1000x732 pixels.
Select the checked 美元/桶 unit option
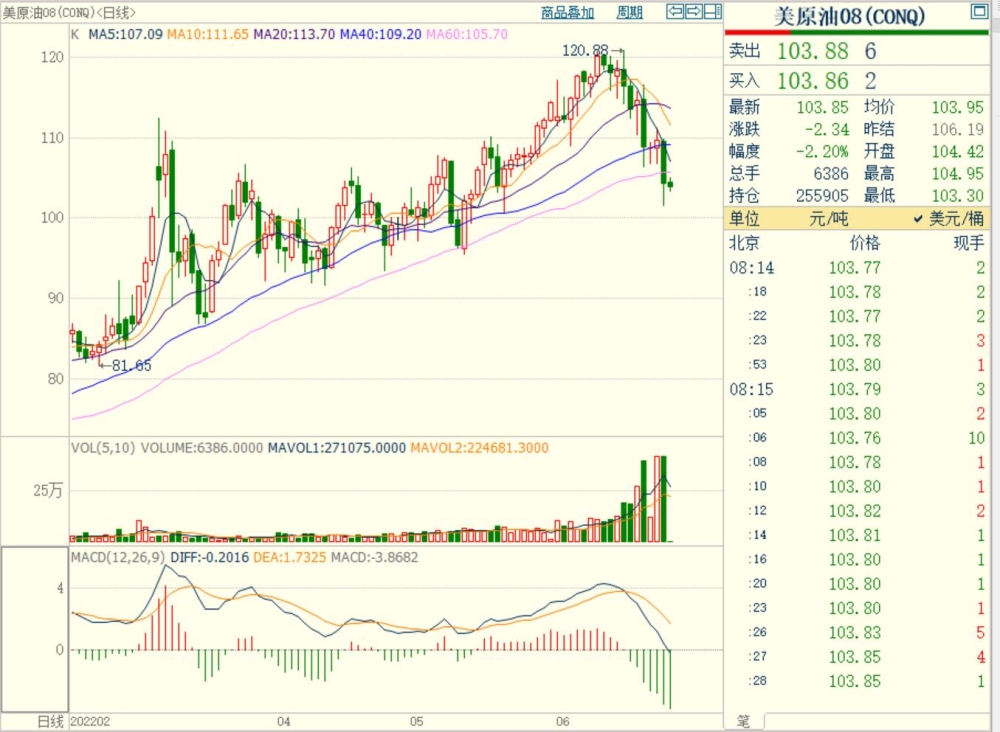tap(947, 218)
